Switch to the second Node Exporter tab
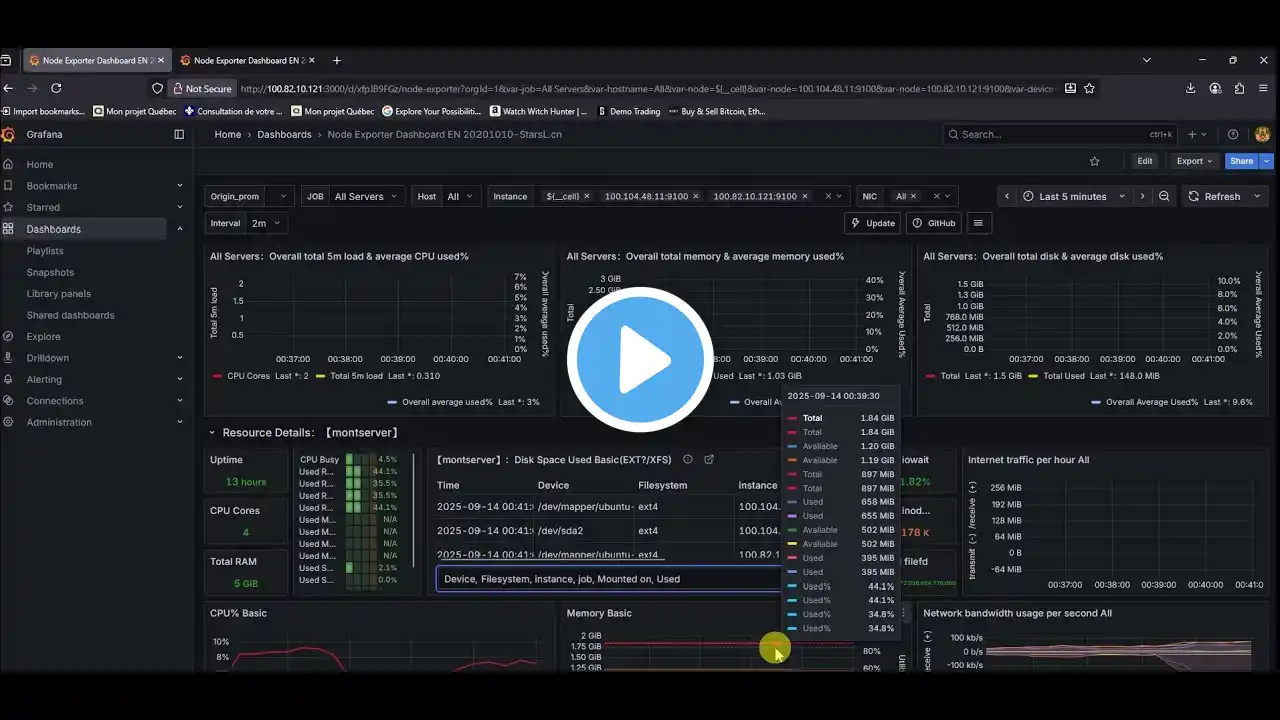 [248, 60]
